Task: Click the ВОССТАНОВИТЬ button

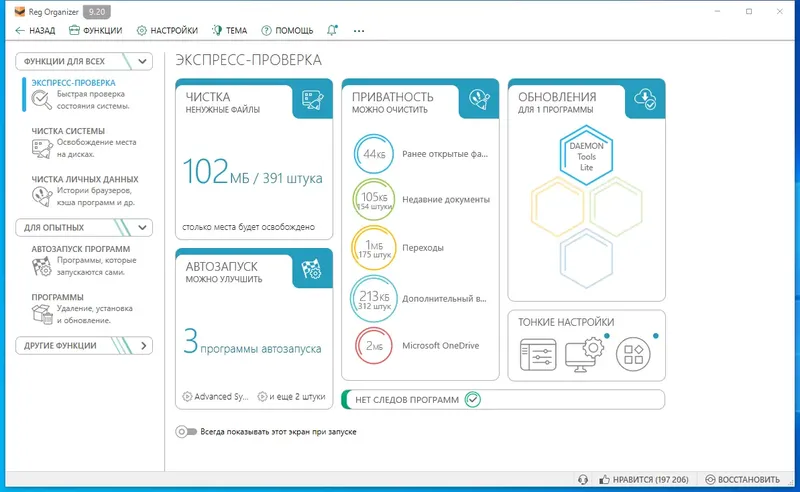Action: click(x=742, y=480)
